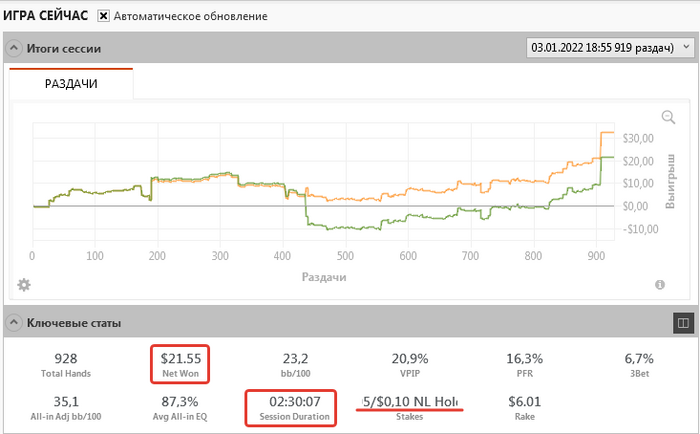Collapse the Ключевые статы section
Viewport: 700px width, 434px height.
[x=14, y=322]
